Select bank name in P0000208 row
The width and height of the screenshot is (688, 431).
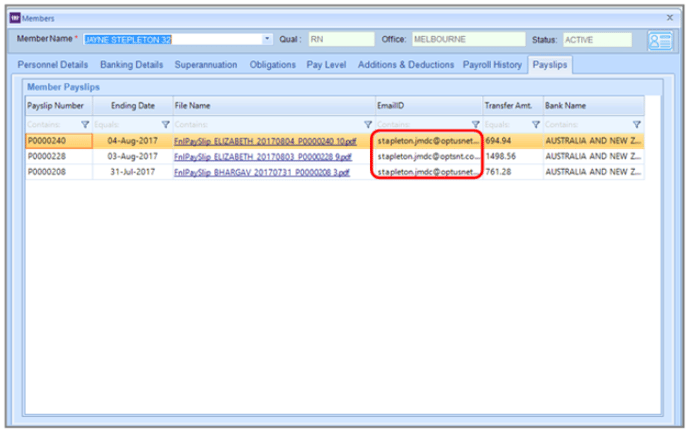click(594, 172)
